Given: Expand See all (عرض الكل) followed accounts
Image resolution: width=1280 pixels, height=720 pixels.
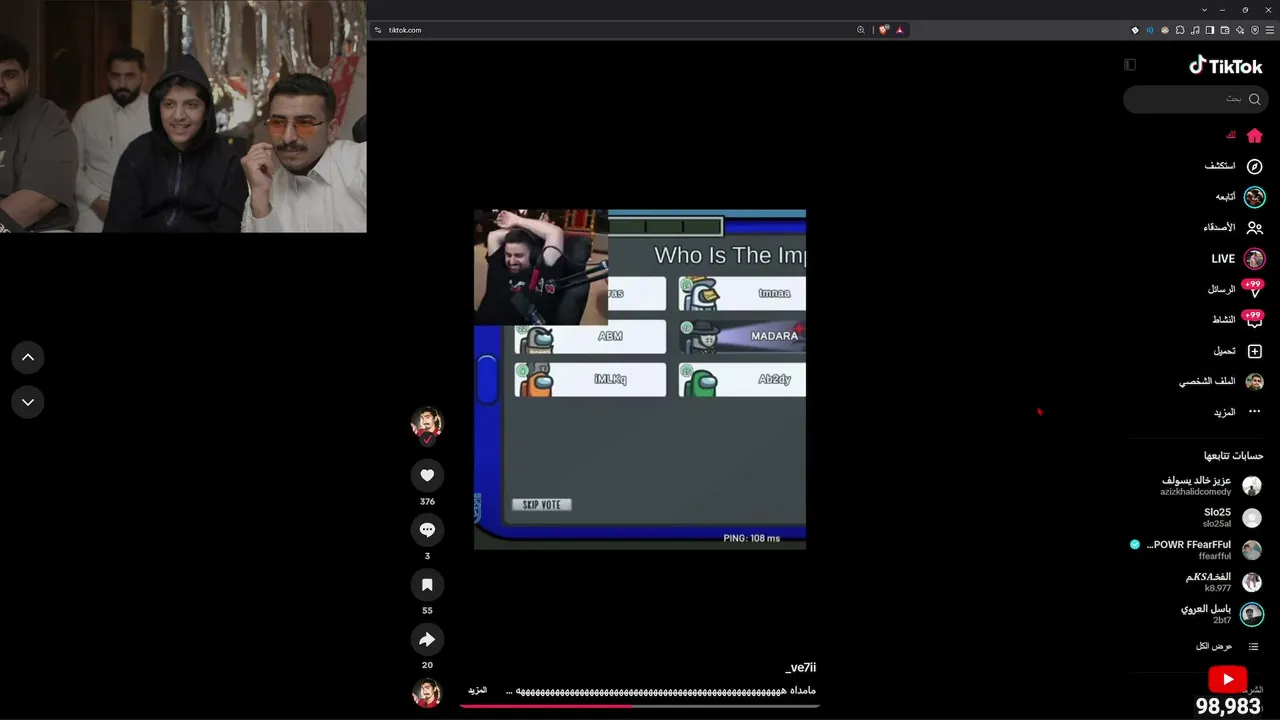Looking at the screenshot, I should 1228,646.
